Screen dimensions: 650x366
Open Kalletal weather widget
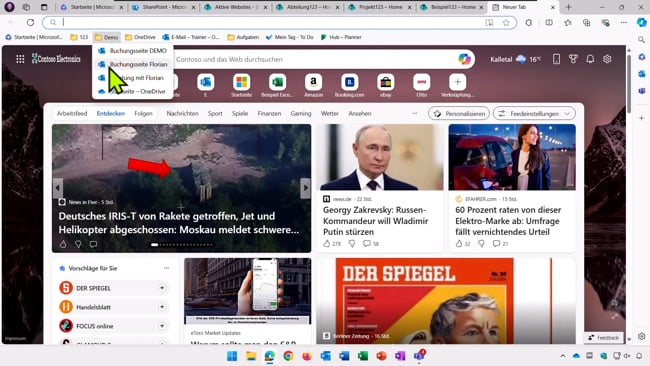[515, 59]
